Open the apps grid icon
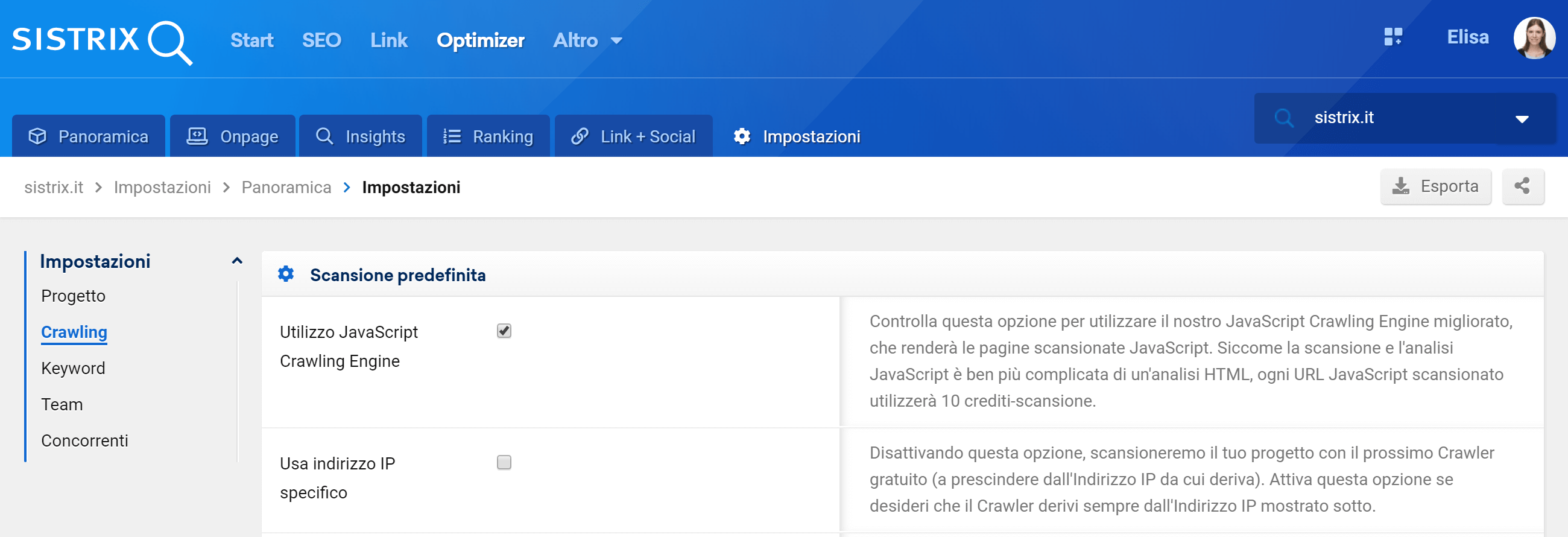This screenshot has width=1568, height=537. pos(1393,37)
